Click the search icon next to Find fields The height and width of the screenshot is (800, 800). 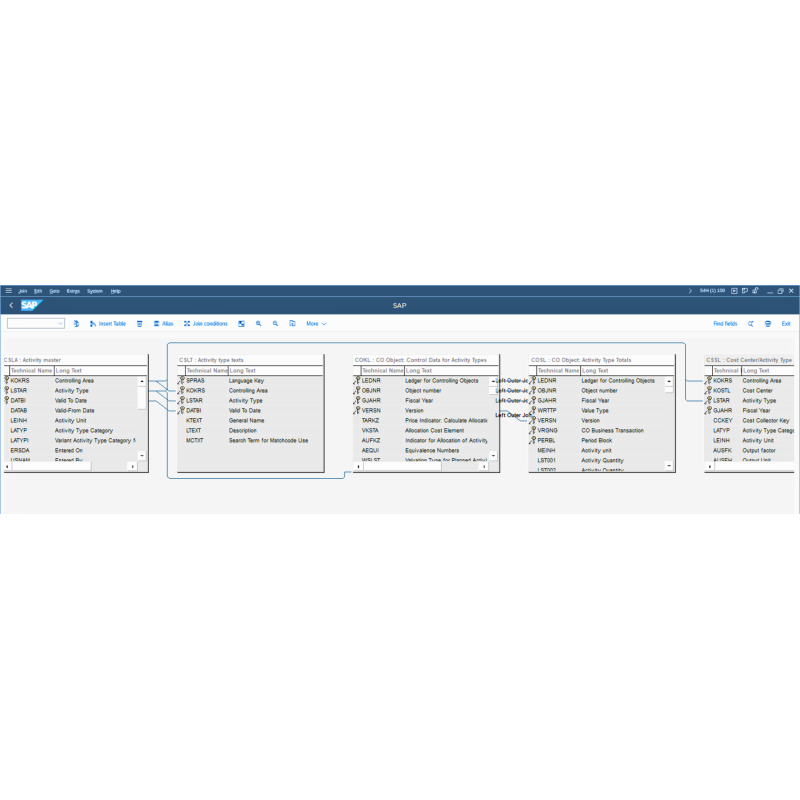(750, 324)
